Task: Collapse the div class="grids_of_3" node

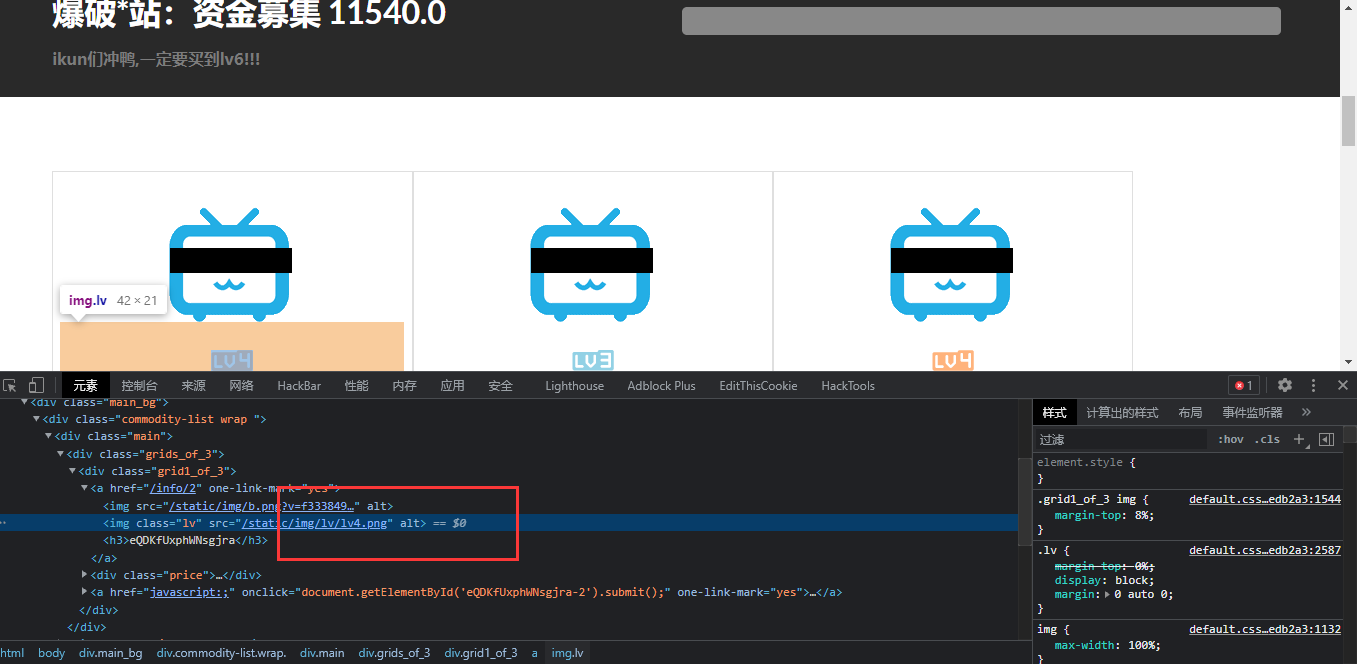Action: 62,454
